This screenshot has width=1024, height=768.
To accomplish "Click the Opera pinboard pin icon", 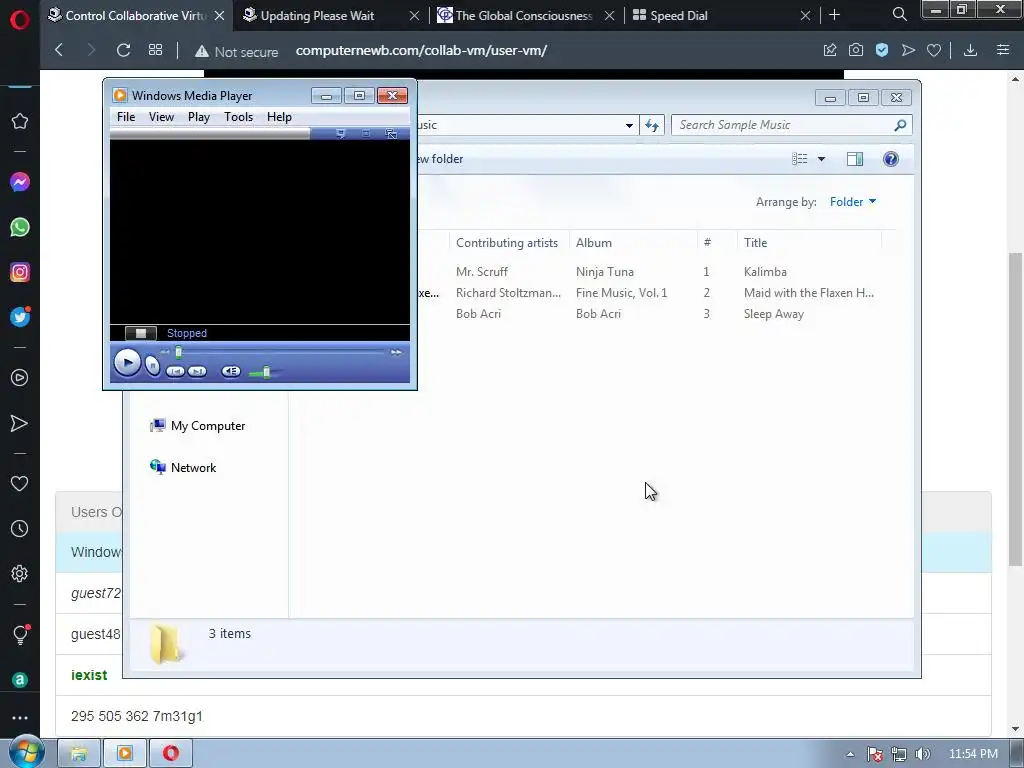I will click(829, 50).
